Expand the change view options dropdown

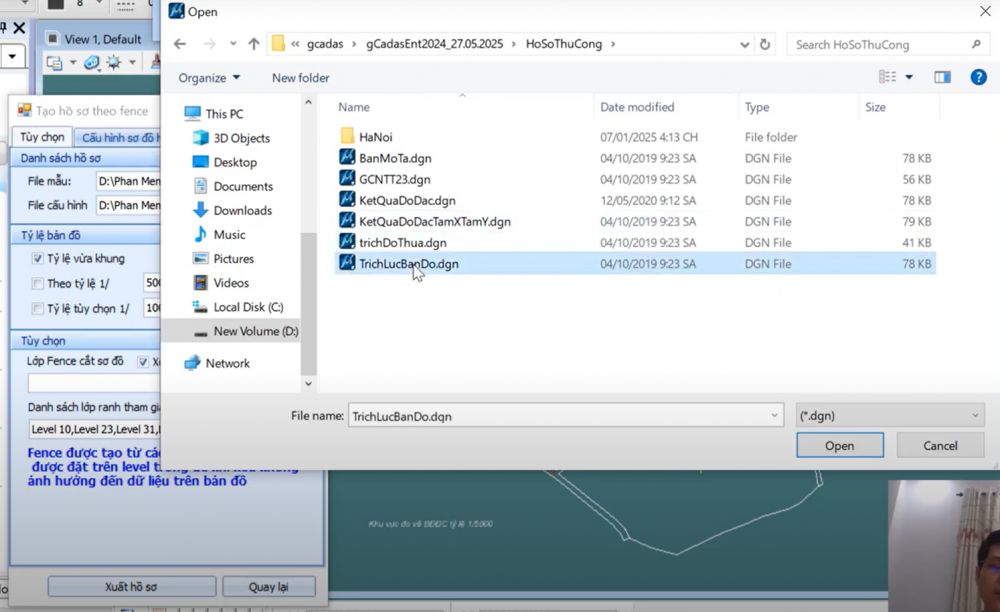tap(908, 77)
